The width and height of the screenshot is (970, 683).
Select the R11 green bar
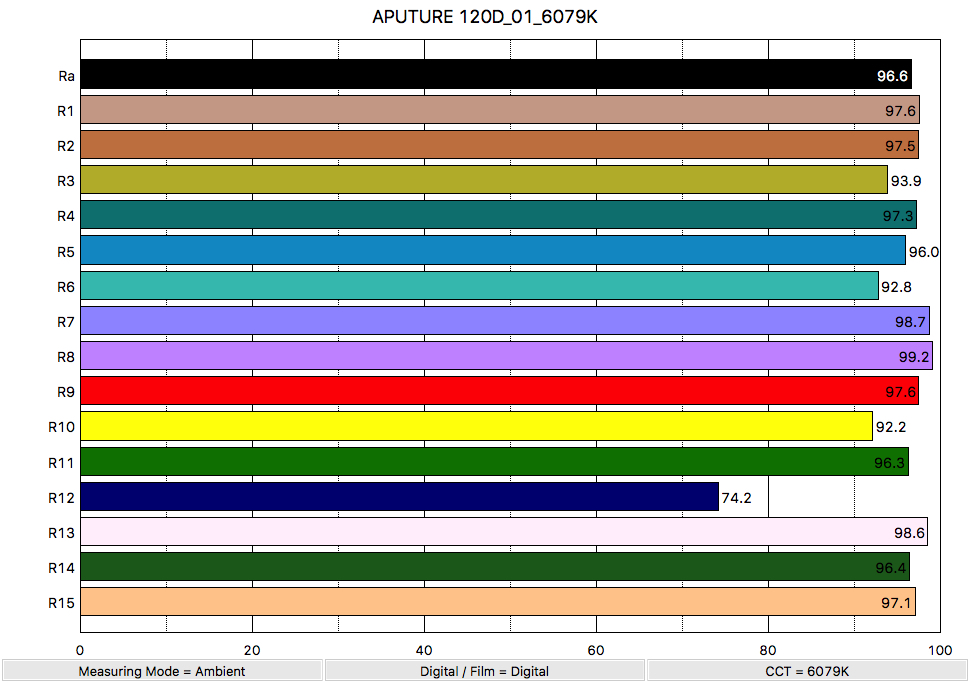tap(494, 461)
